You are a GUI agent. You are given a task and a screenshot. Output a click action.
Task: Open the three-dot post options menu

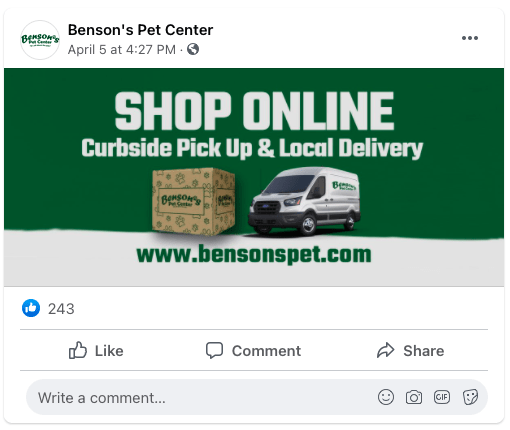(470, 38)
